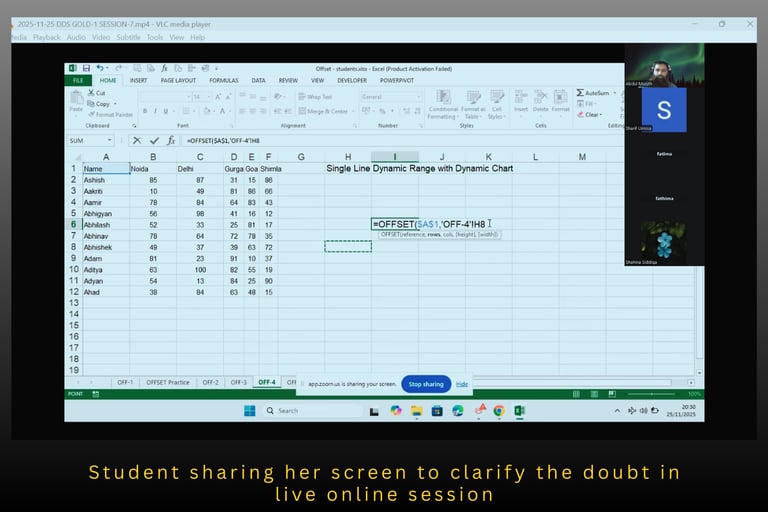Click the macro record icon in Excel's status bar
768x512 pixels.
pyautogui.click(x=96, y=394)
